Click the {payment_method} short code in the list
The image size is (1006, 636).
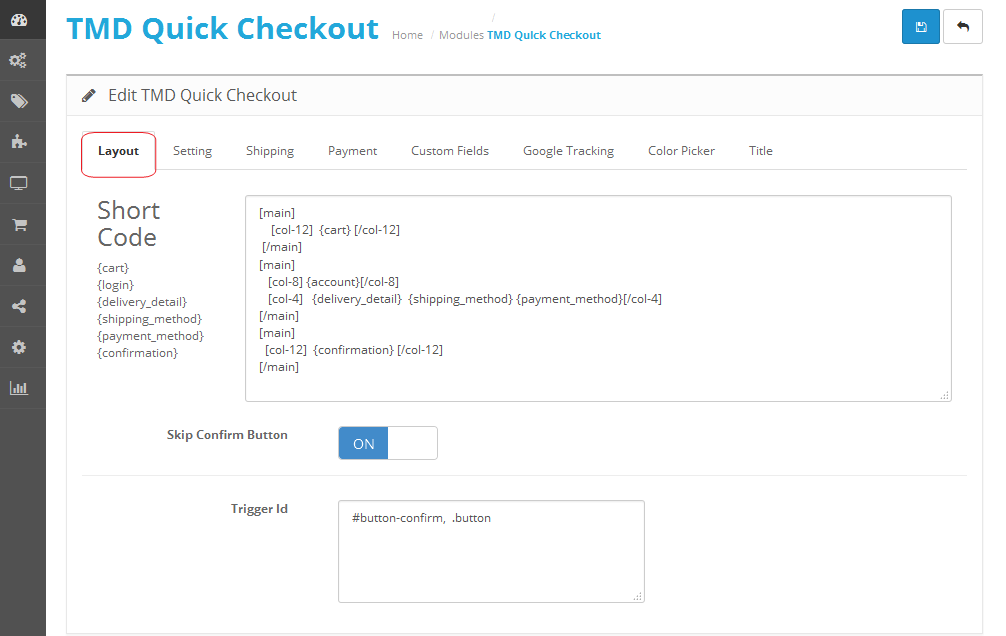150,336
